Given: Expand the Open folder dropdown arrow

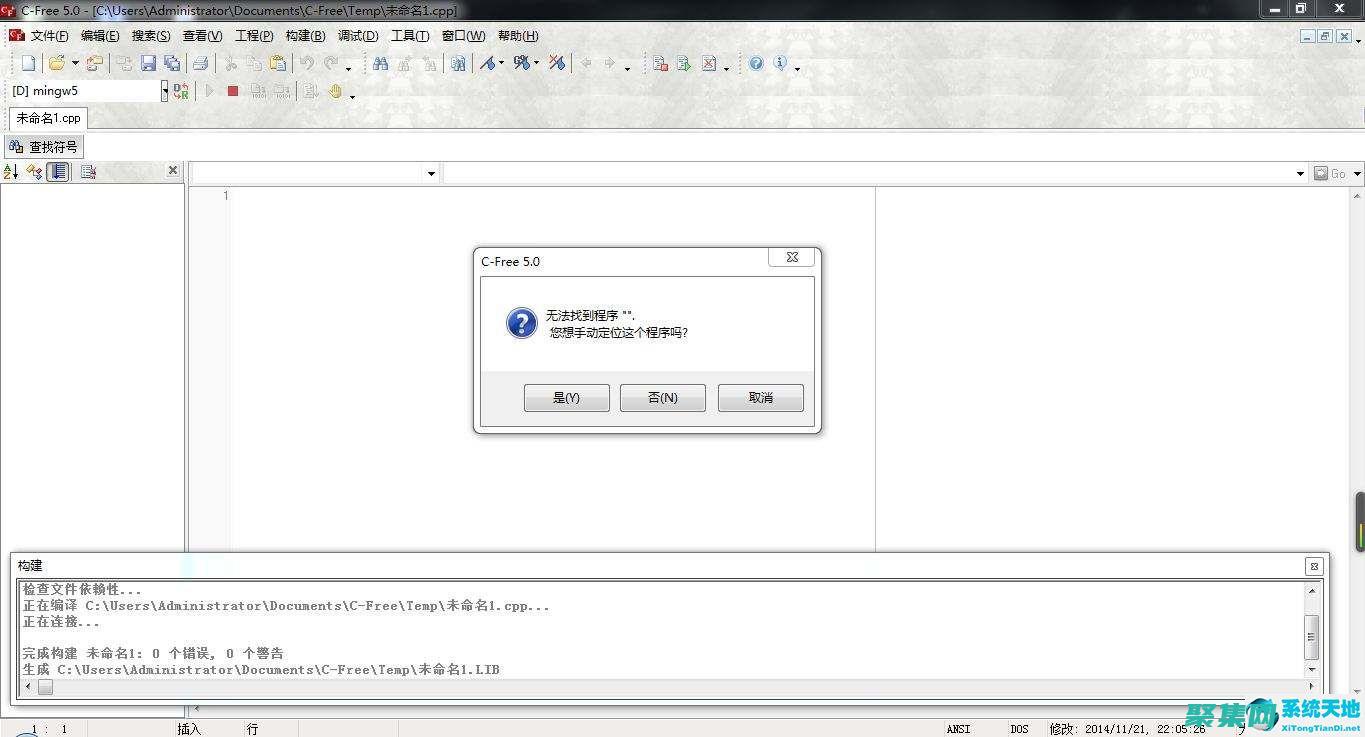Looking at the screenshot, I should click(75, 64).
